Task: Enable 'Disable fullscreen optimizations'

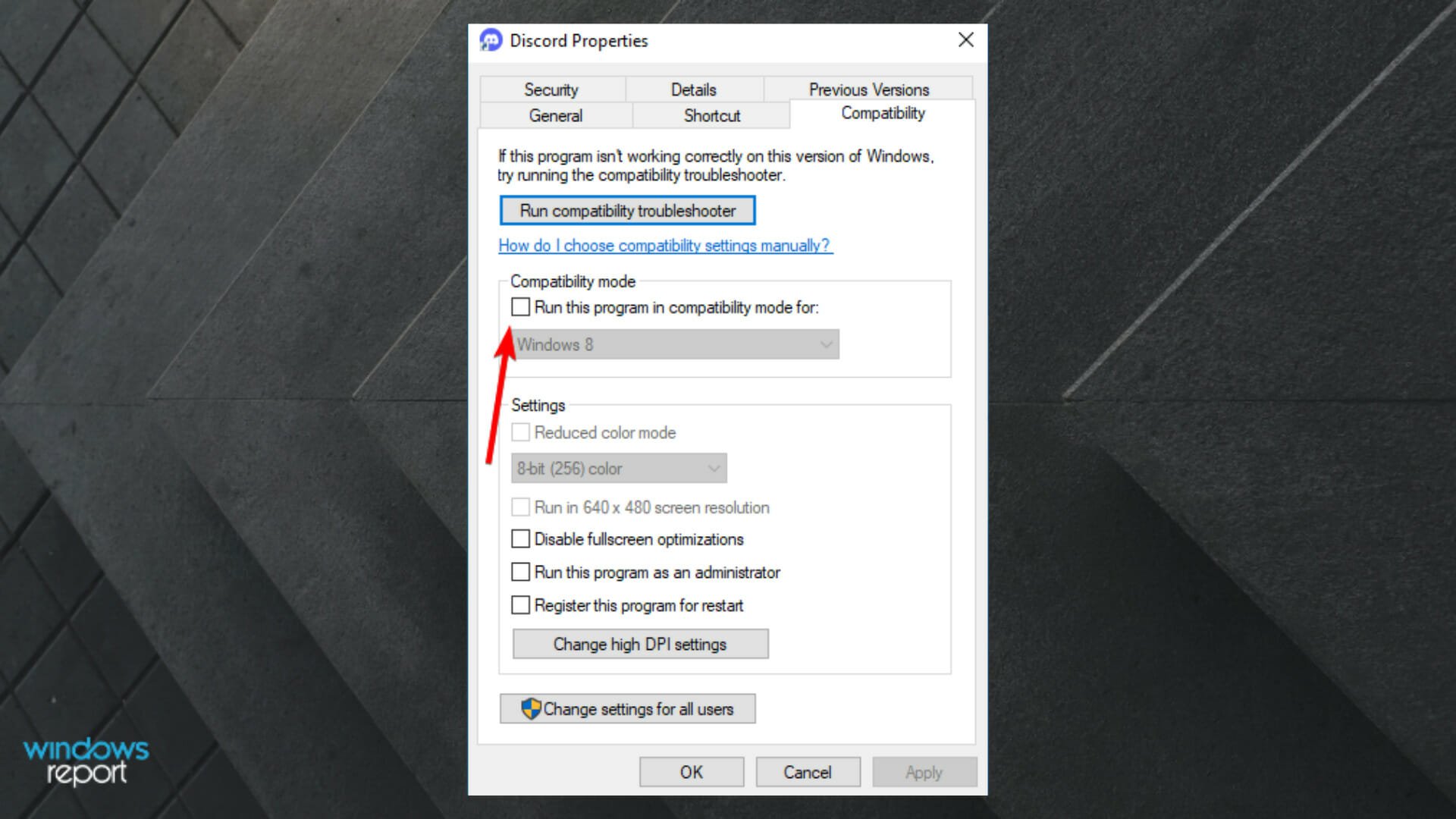Action: (520, 539)
